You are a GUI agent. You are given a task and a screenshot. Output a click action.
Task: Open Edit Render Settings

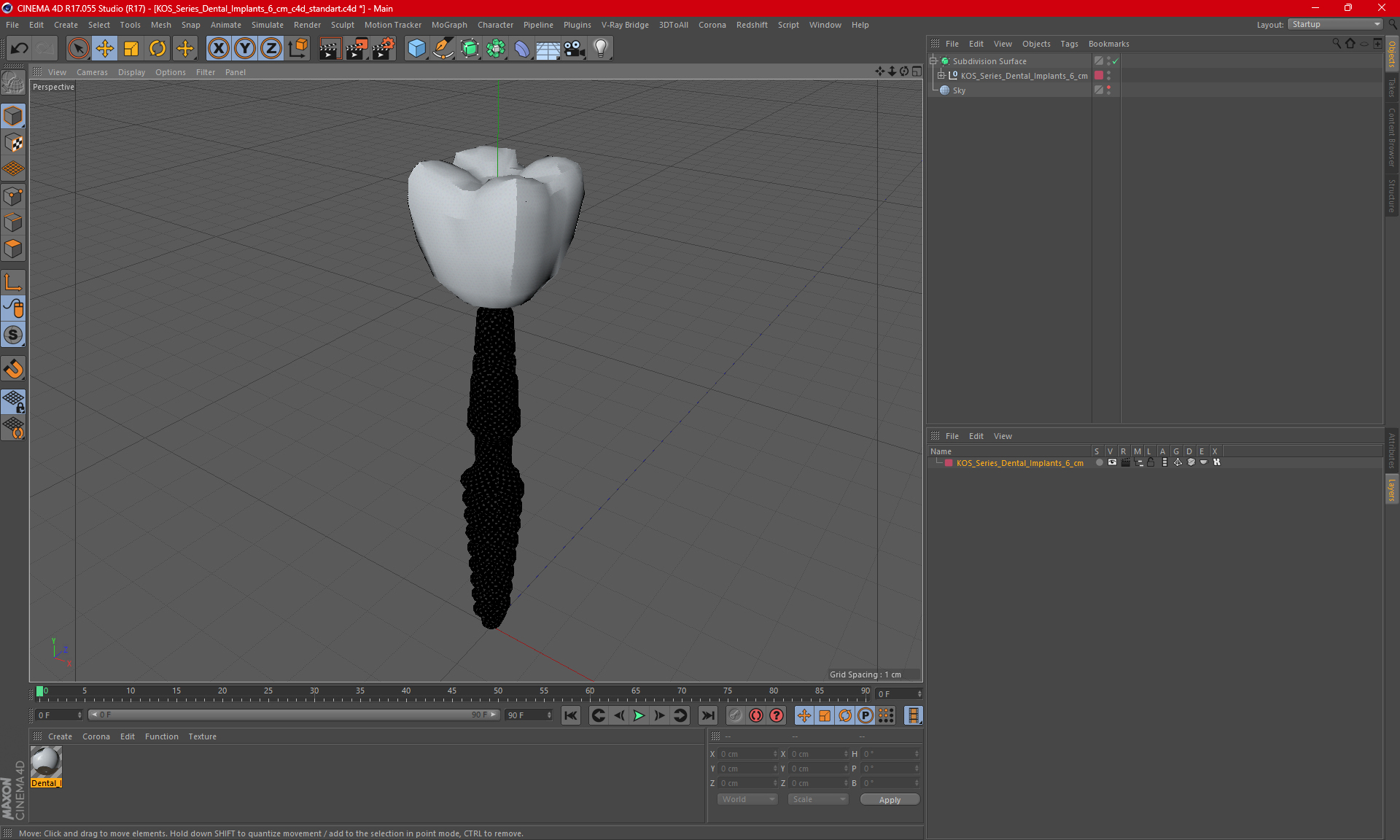click(384, 49)
